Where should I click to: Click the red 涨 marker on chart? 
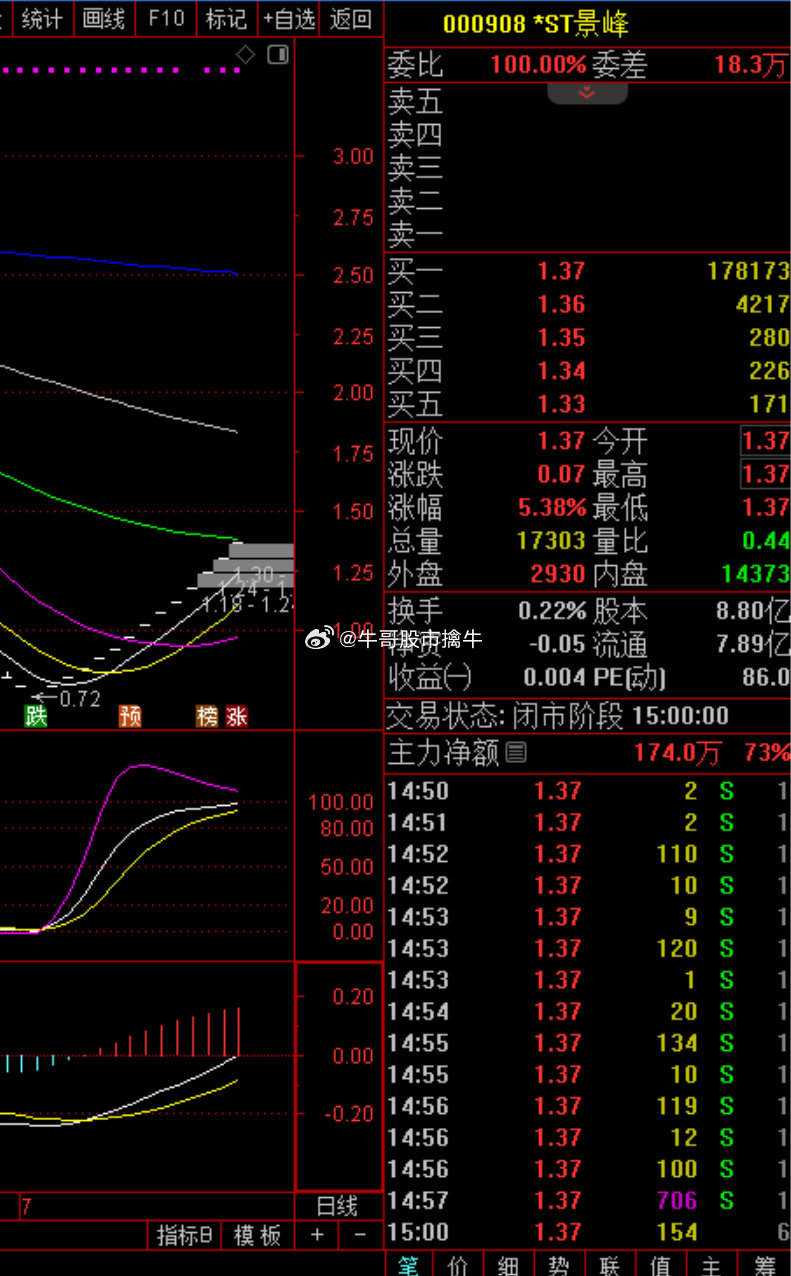pyautogui.click(x=236, y=715)
